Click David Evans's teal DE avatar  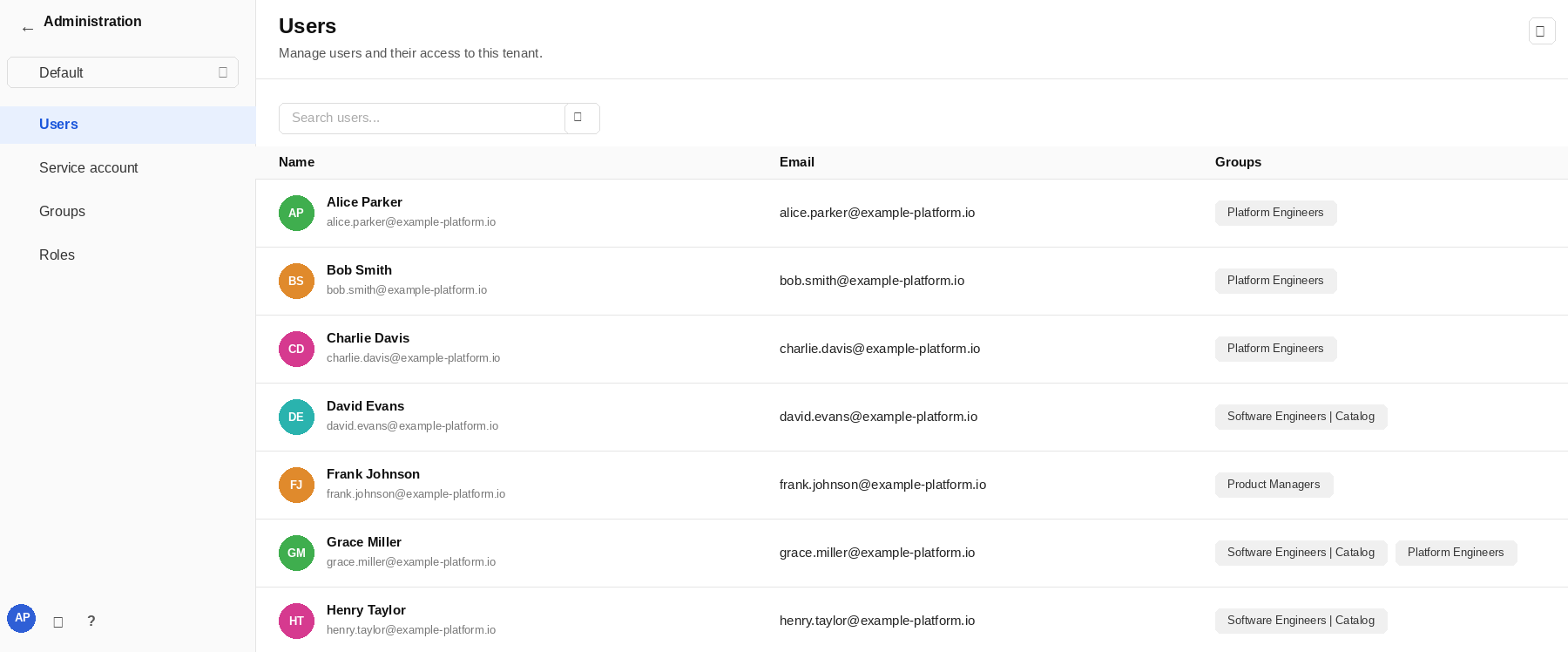coord(296,417)
